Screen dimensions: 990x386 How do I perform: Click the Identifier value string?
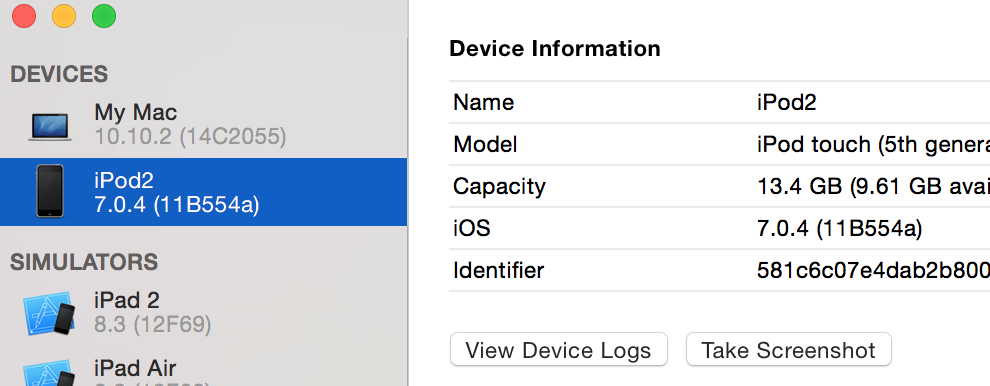pyautogui.click(x=873, y=270)
